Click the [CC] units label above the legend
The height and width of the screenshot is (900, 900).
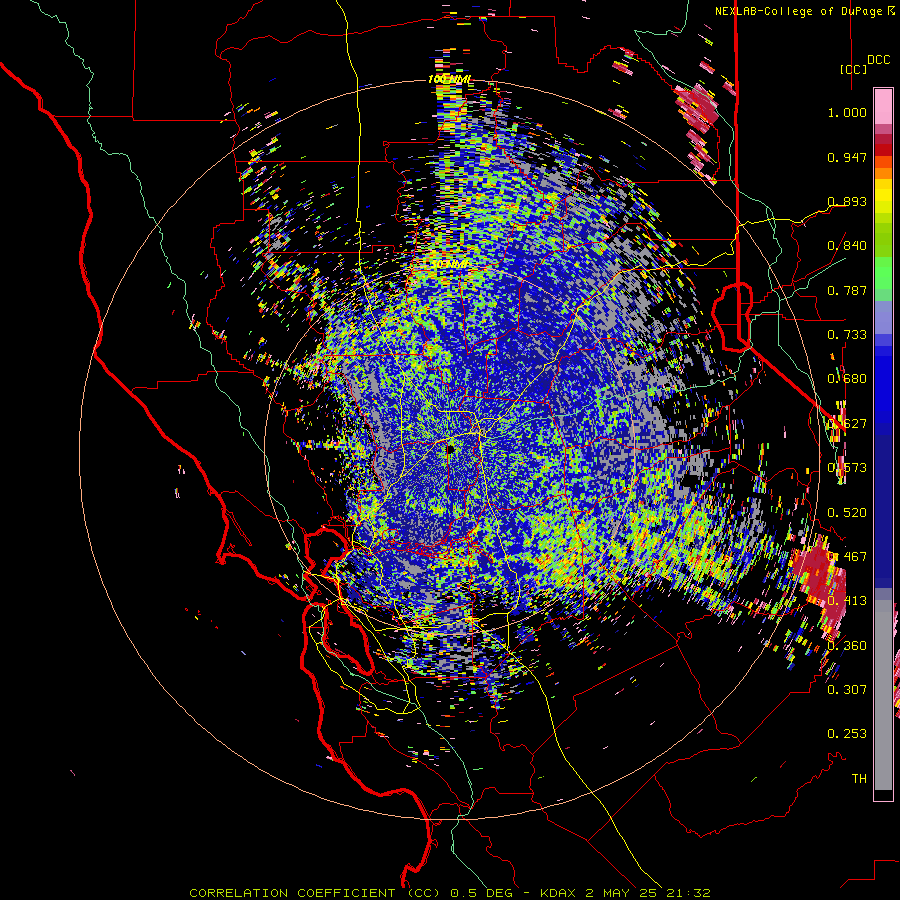click(x=853, y=69)
